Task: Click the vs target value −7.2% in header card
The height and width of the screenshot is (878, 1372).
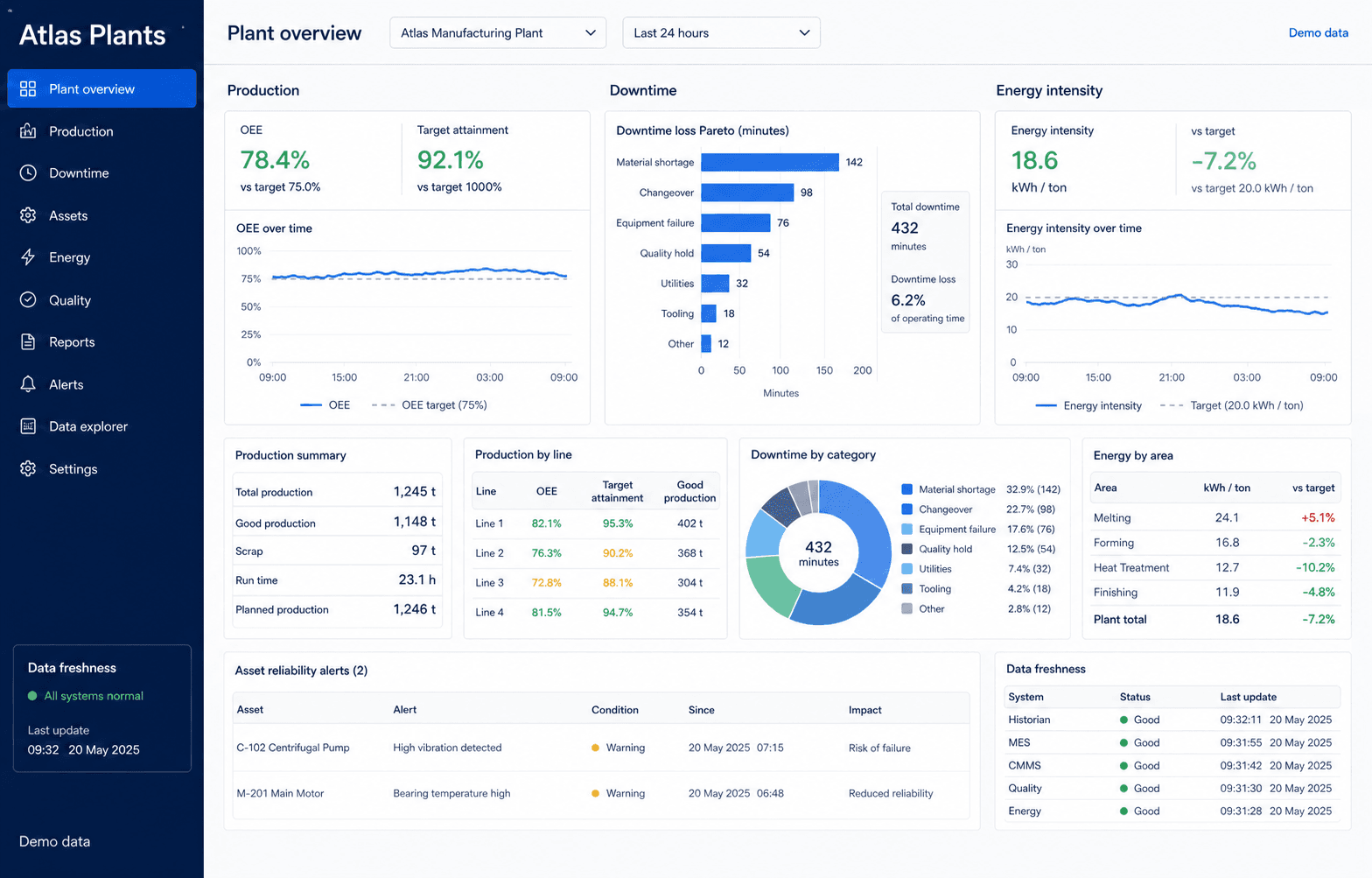Action: [1223, 161]
